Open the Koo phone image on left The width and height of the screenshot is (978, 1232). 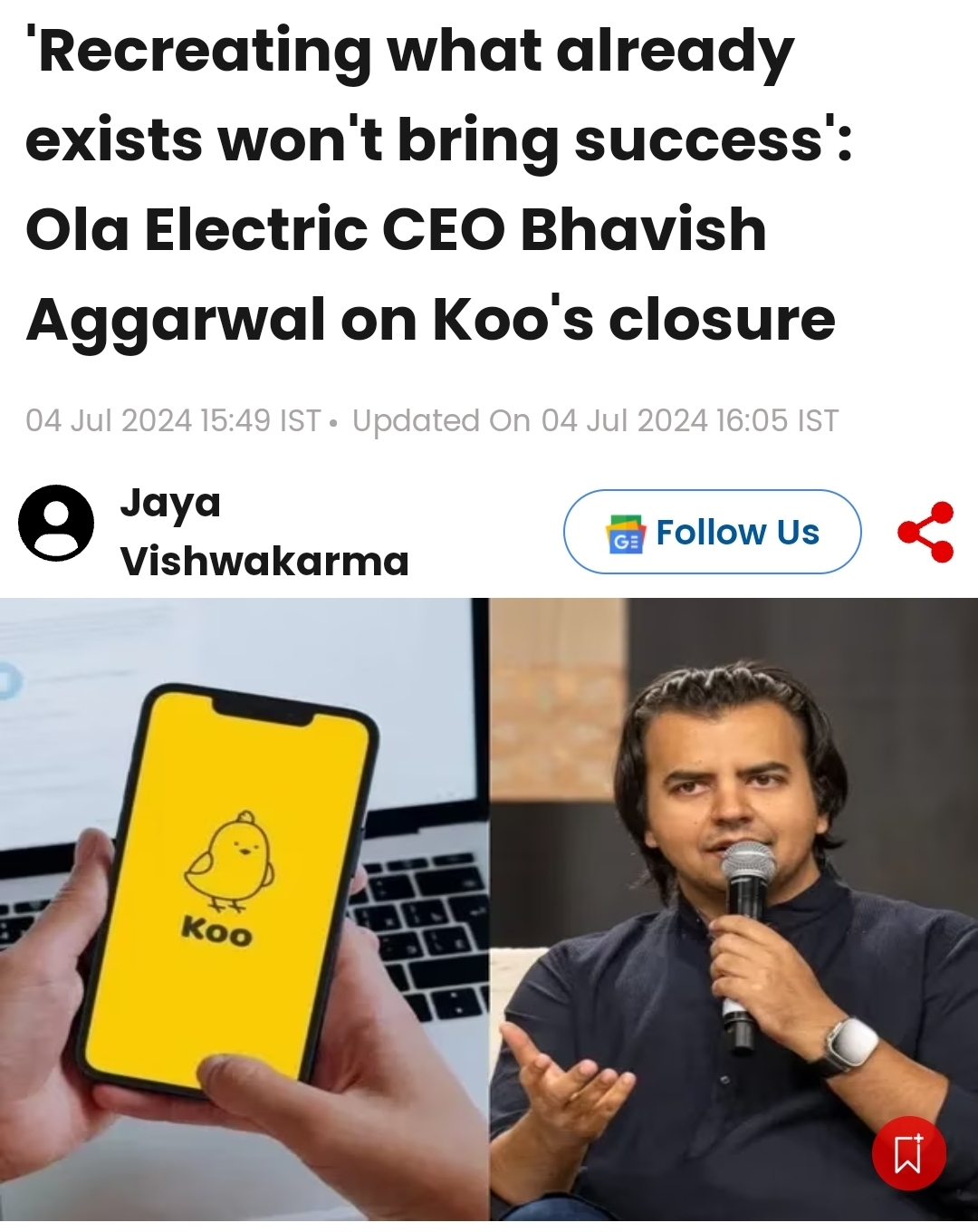244,910
